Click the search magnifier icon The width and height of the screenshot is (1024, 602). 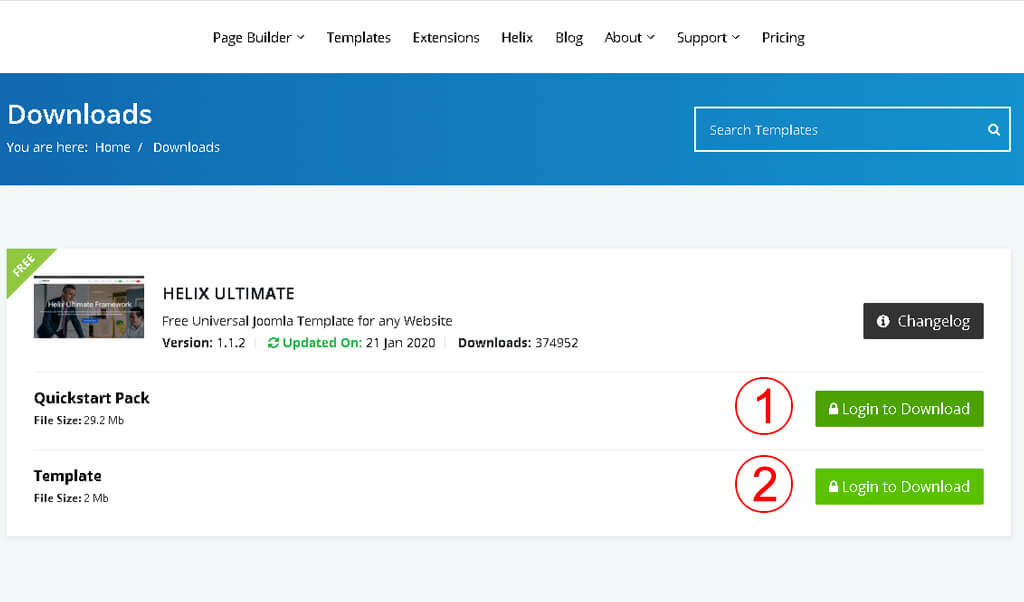(x=993, y=129)
